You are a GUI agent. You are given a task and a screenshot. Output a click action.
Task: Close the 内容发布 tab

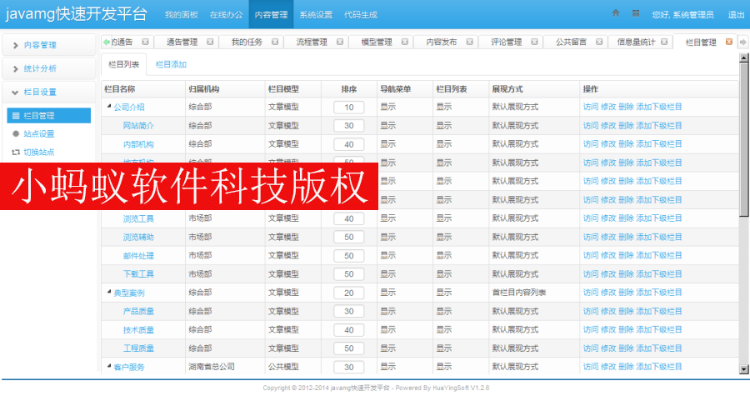470,42
